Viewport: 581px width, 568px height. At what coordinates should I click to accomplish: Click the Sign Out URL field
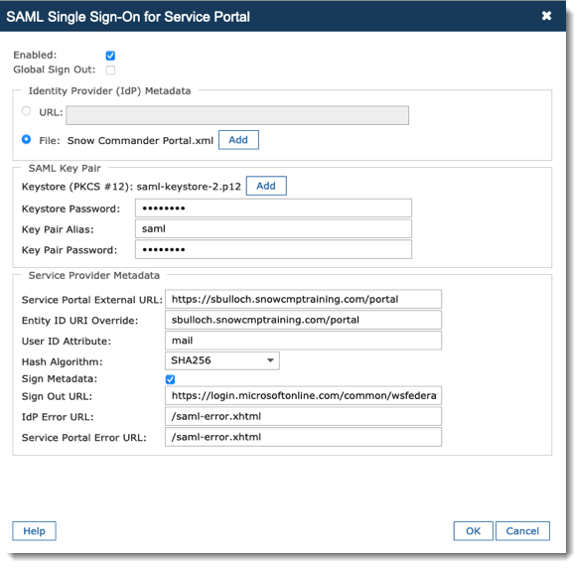point(303,396)
